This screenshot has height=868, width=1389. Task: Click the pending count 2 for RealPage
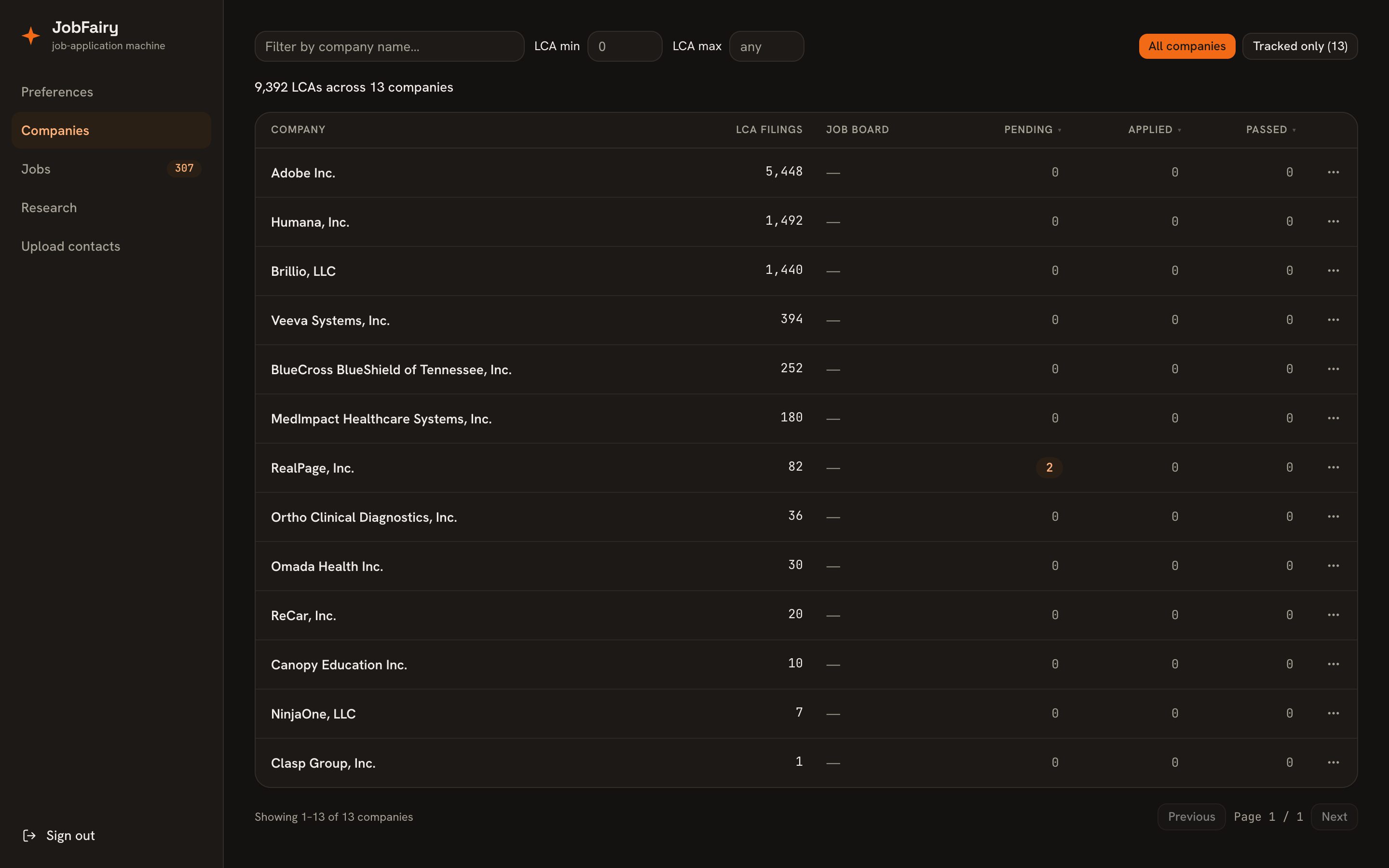click(x=1049, y=467)
